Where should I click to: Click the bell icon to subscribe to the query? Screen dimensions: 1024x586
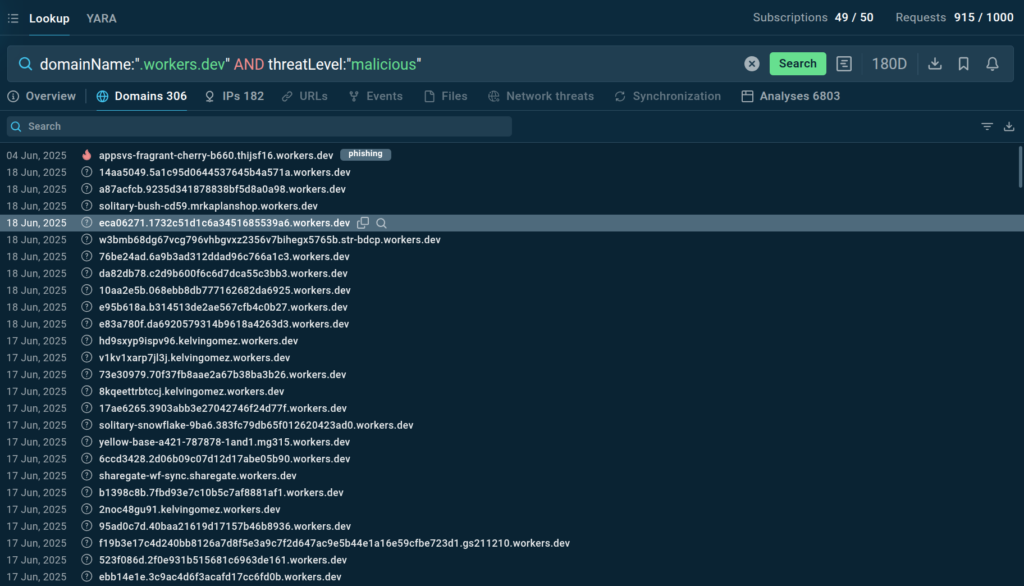(x=992, y=64)
